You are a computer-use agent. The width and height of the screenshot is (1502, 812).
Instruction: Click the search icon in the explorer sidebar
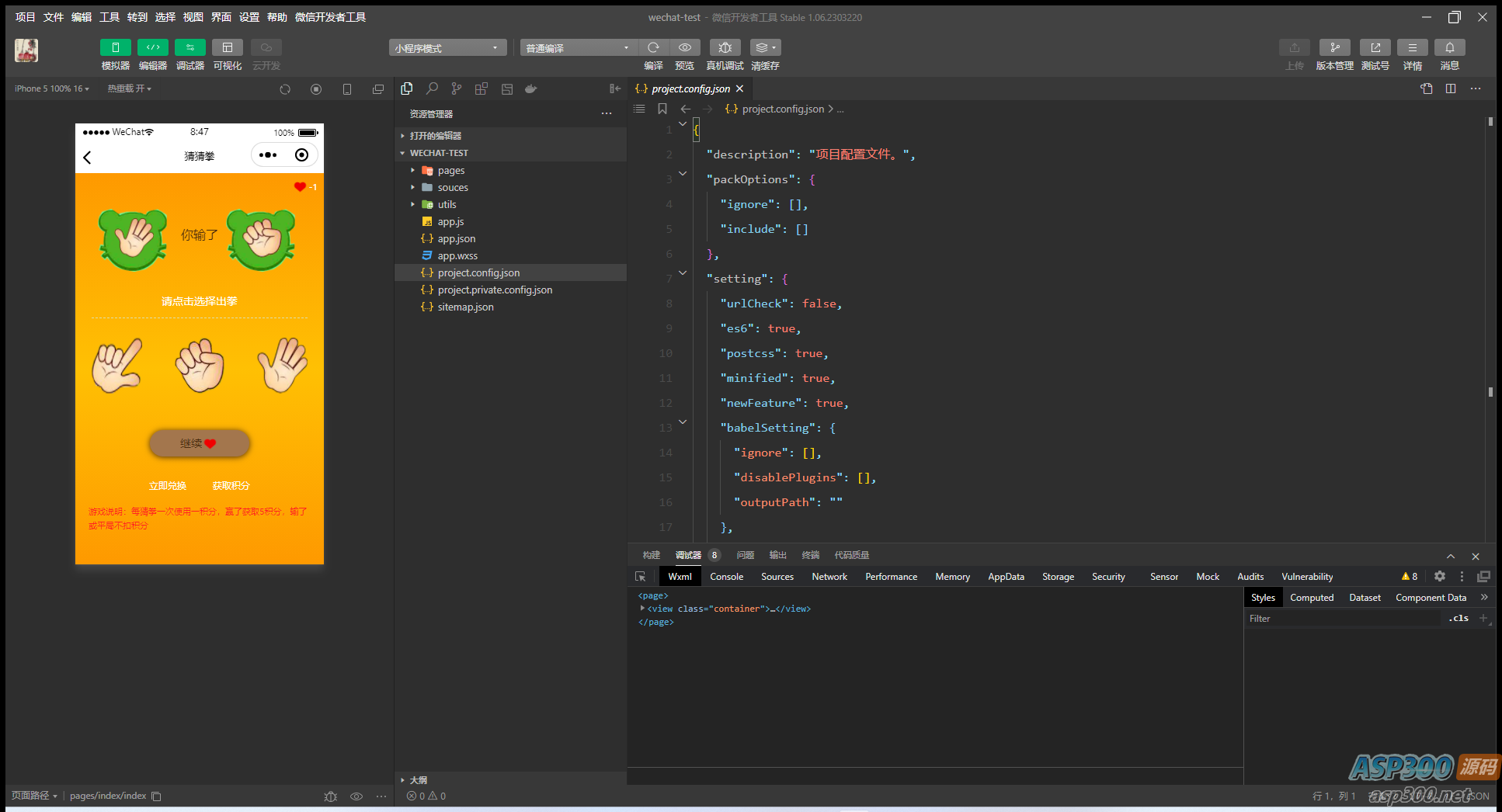click(x=432, y=89)
